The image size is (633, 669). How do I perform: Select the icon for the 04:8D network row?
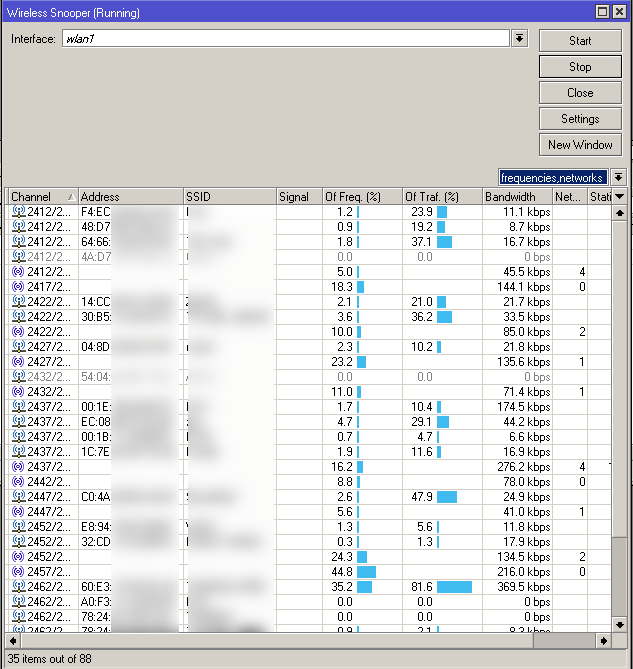click(18, 347)
